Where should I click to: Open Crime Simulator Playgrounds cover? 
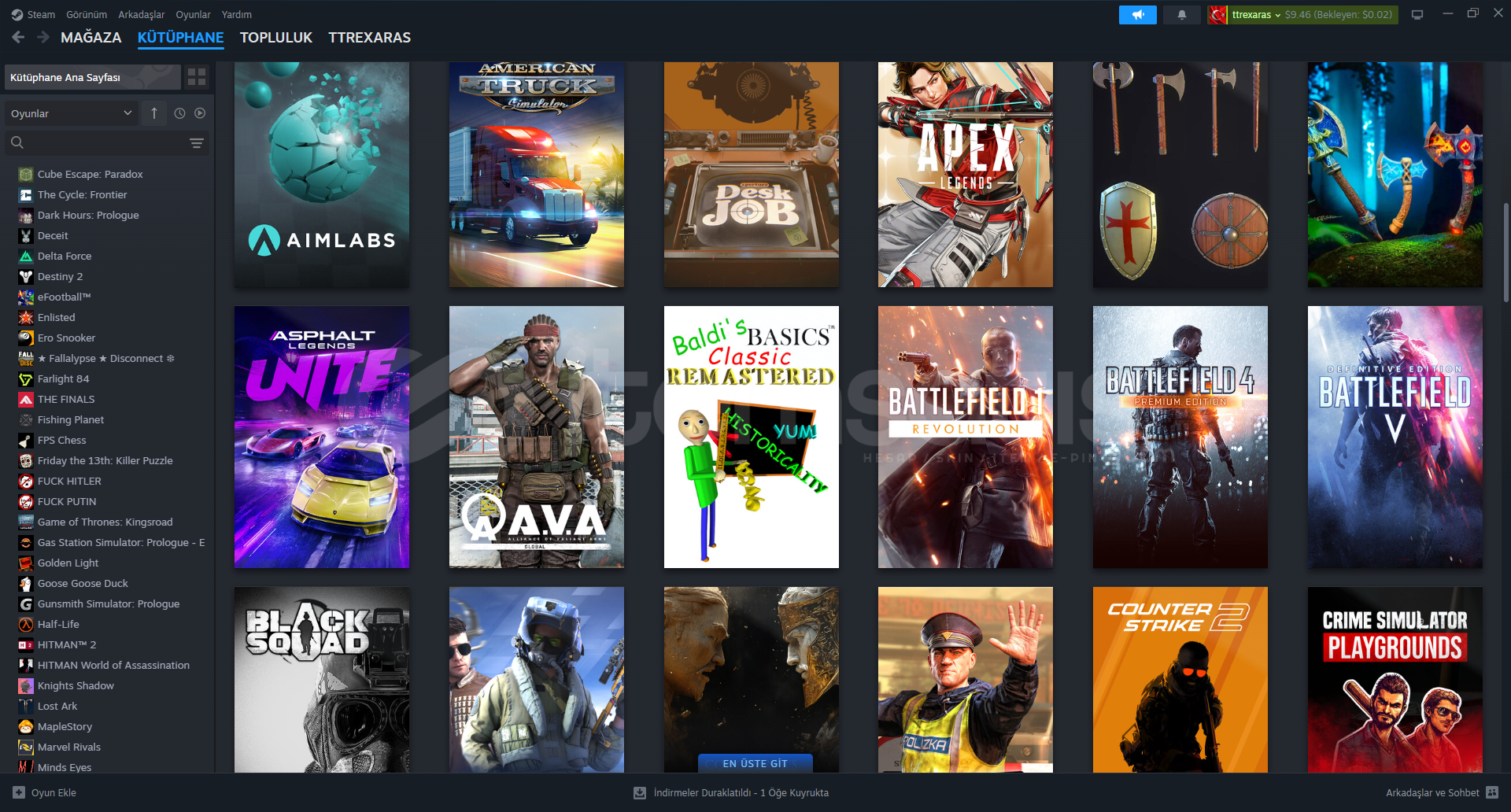pos(1395,680)
